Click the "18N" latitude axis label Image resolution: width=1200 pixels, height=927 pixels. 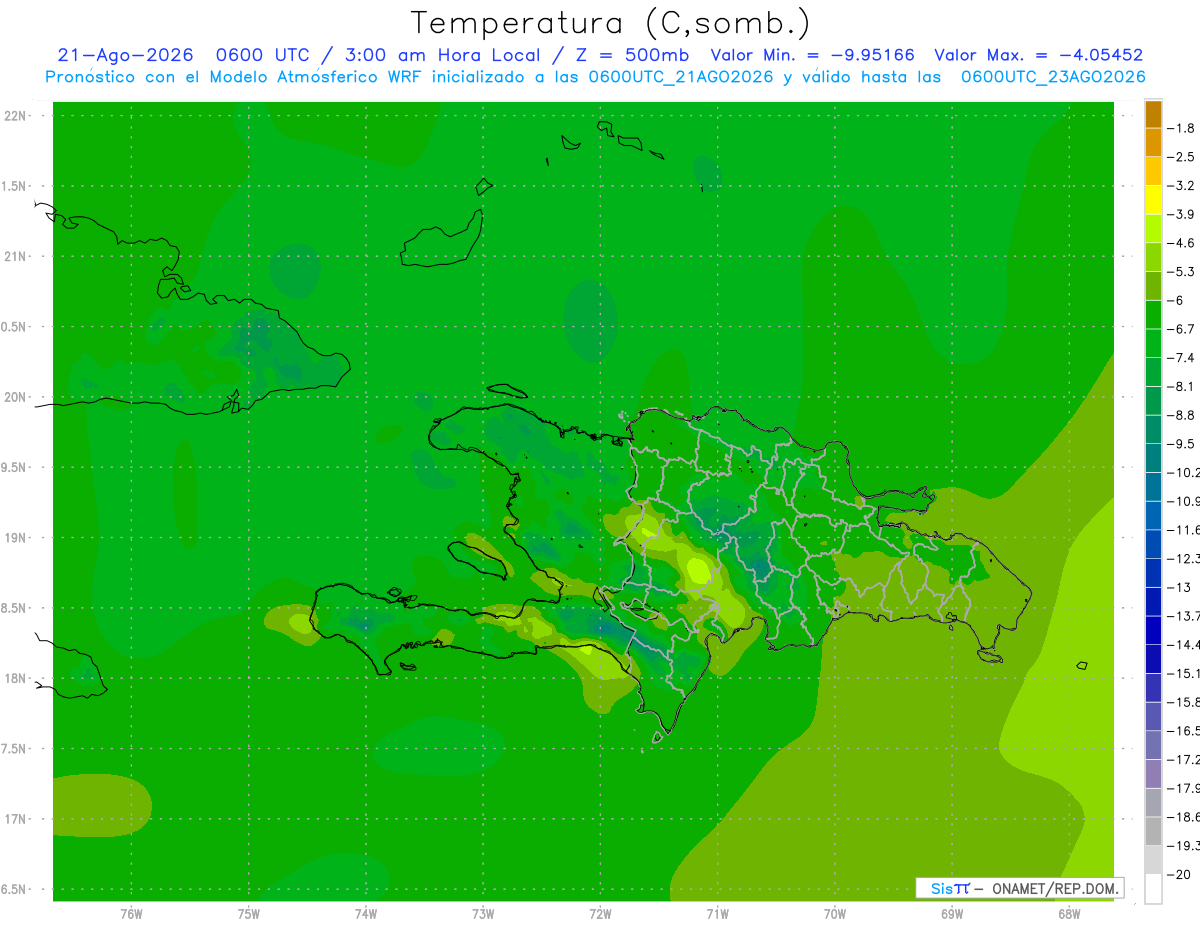pos(14,679)
